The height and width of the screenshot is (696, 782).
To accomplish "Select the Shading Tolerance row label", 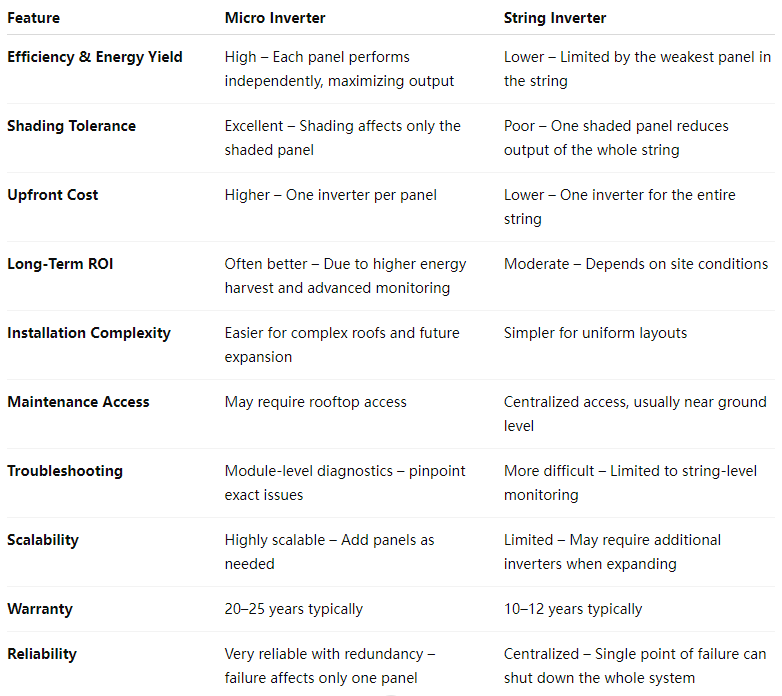I will pyautogui.click(x=71, y=126).
